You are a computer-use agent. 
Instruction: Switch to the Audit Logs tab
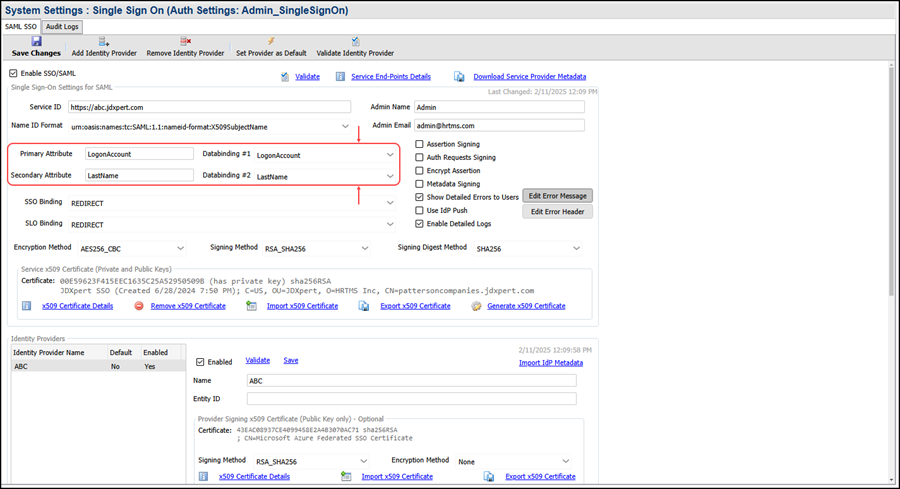[63, 26]
